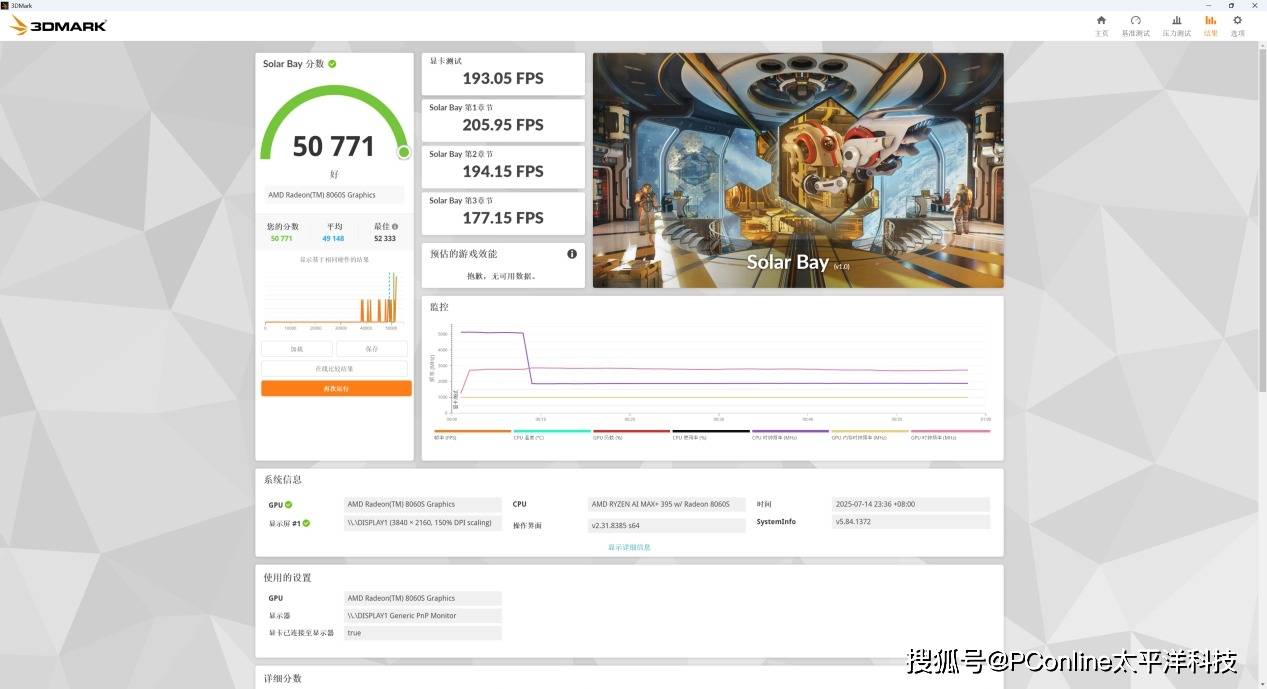The image size is (1267, 689).
Task: Click the 最佳 52 333 value
Action: [385, 239]
